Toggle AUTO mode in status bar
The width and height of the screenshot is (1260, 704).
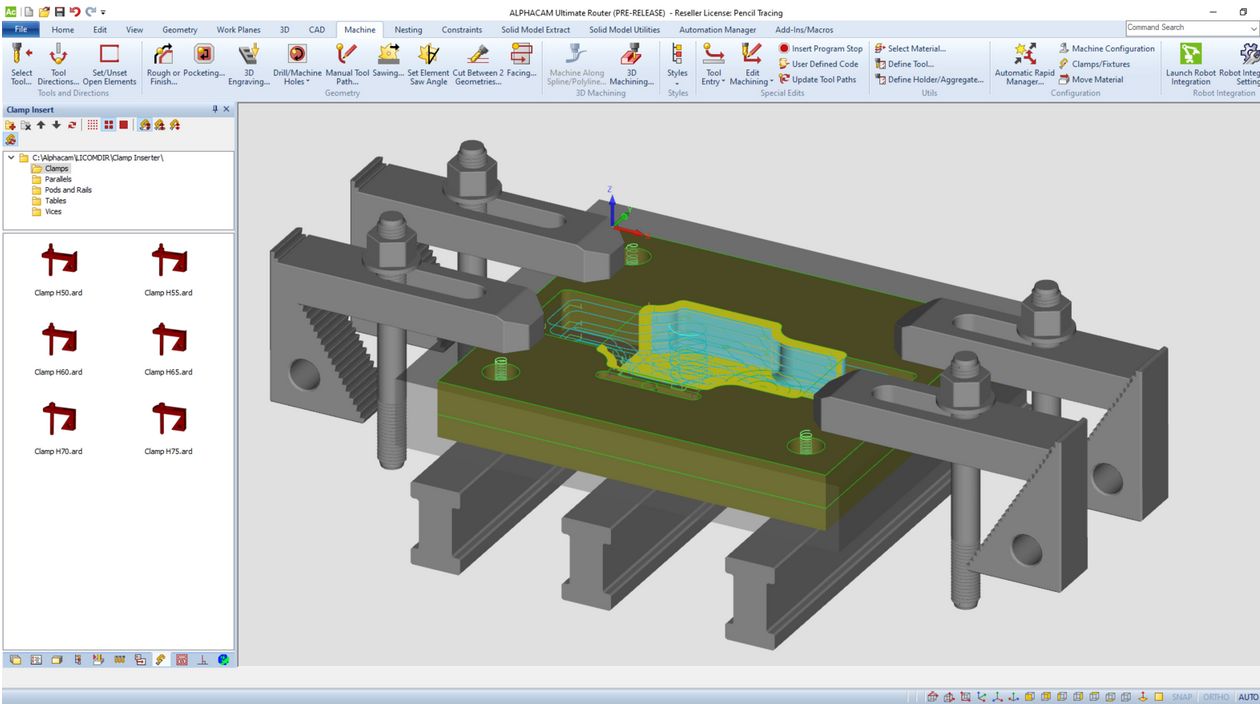coord(1247,697)
